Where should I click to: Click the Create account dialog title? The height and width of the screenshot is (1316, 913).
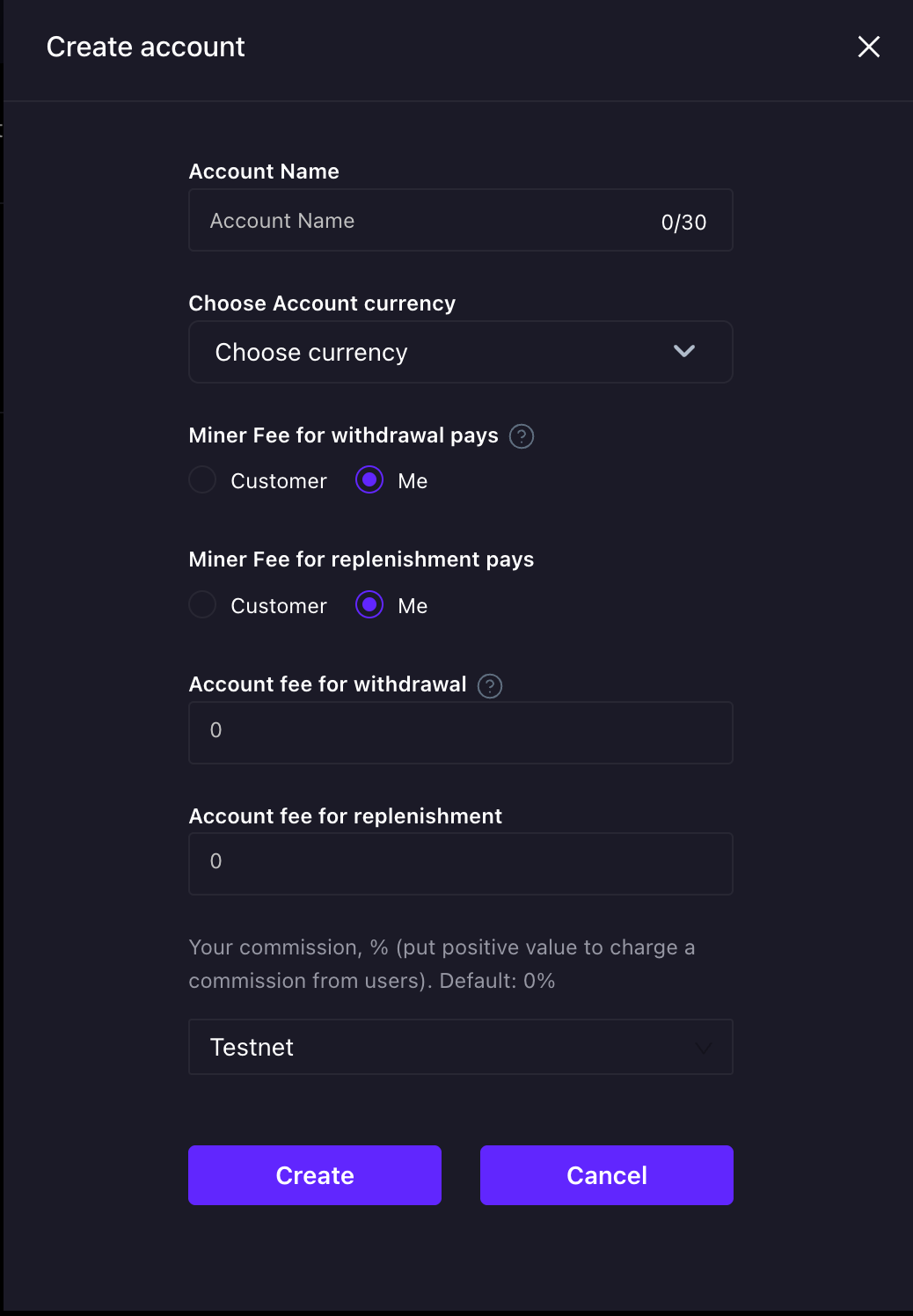tap(146, 47)
